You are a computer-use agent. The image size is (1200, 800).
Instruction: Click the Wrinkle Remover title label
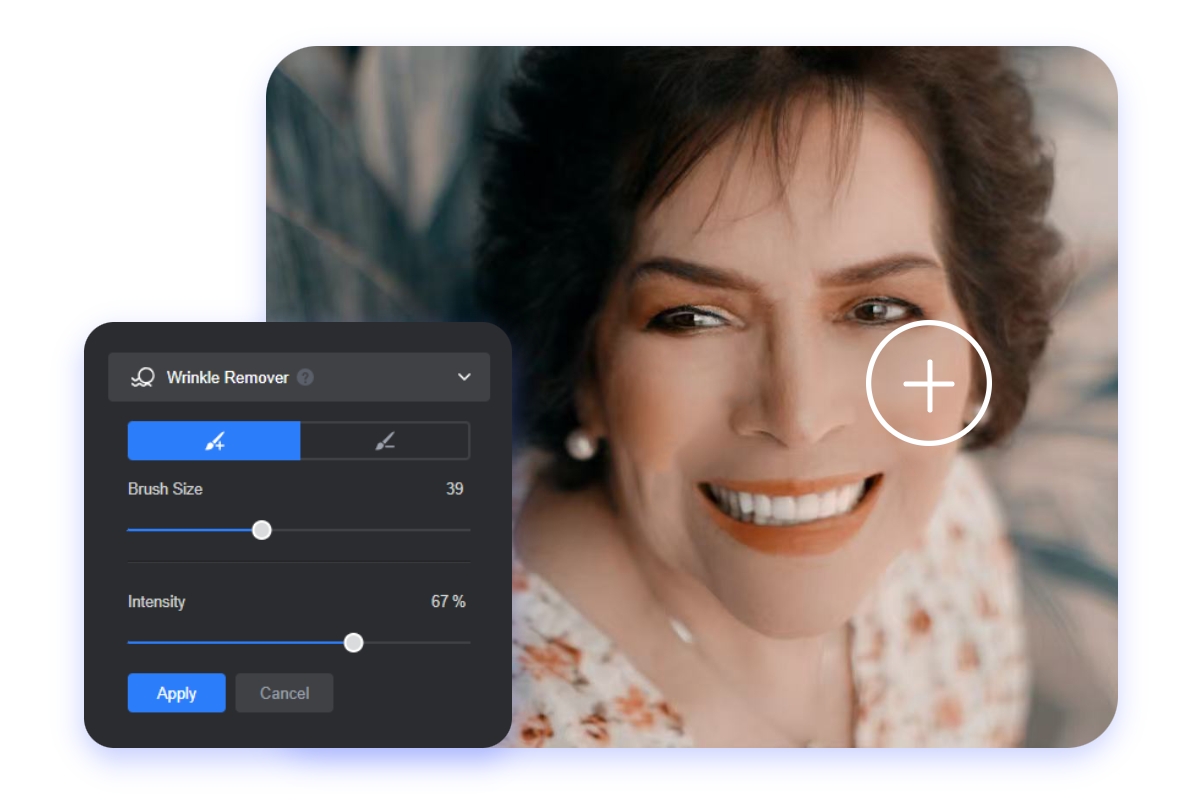point(228,377)
